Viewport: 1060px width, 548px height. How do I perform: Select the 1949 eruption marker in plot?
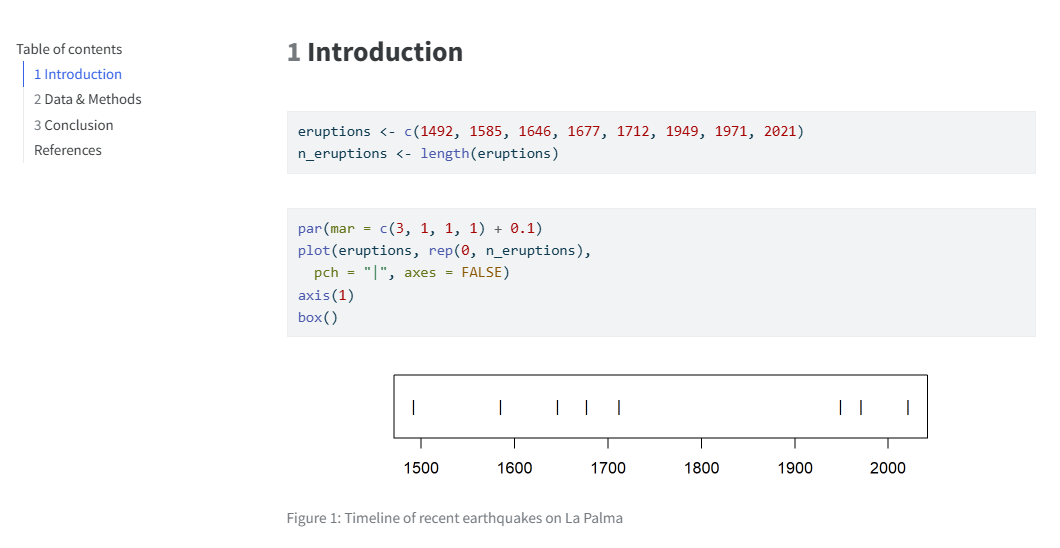click(x=840, y=407)
